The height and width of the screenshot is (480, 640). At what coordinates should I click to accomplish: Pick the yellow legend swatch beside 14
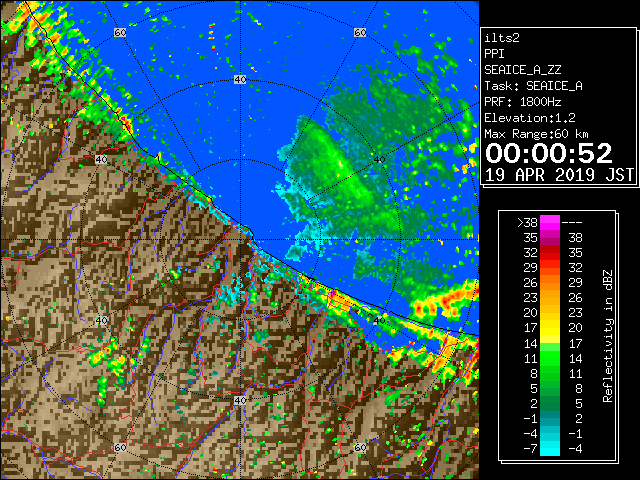[550, 338]
